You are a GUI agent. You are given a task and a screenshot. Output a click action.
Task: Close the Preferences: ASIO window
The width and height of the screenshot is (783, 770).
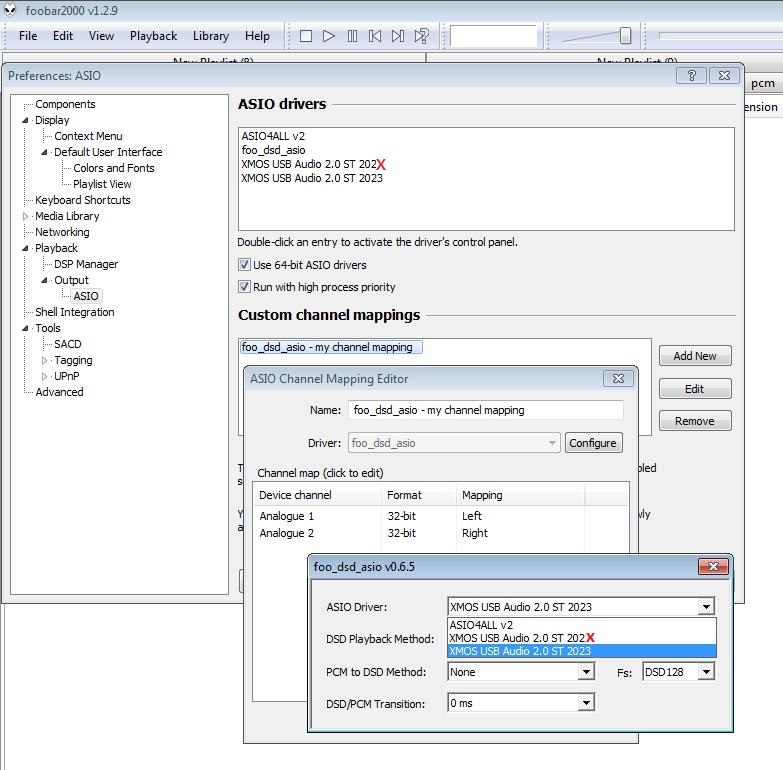tap(724, 75)
